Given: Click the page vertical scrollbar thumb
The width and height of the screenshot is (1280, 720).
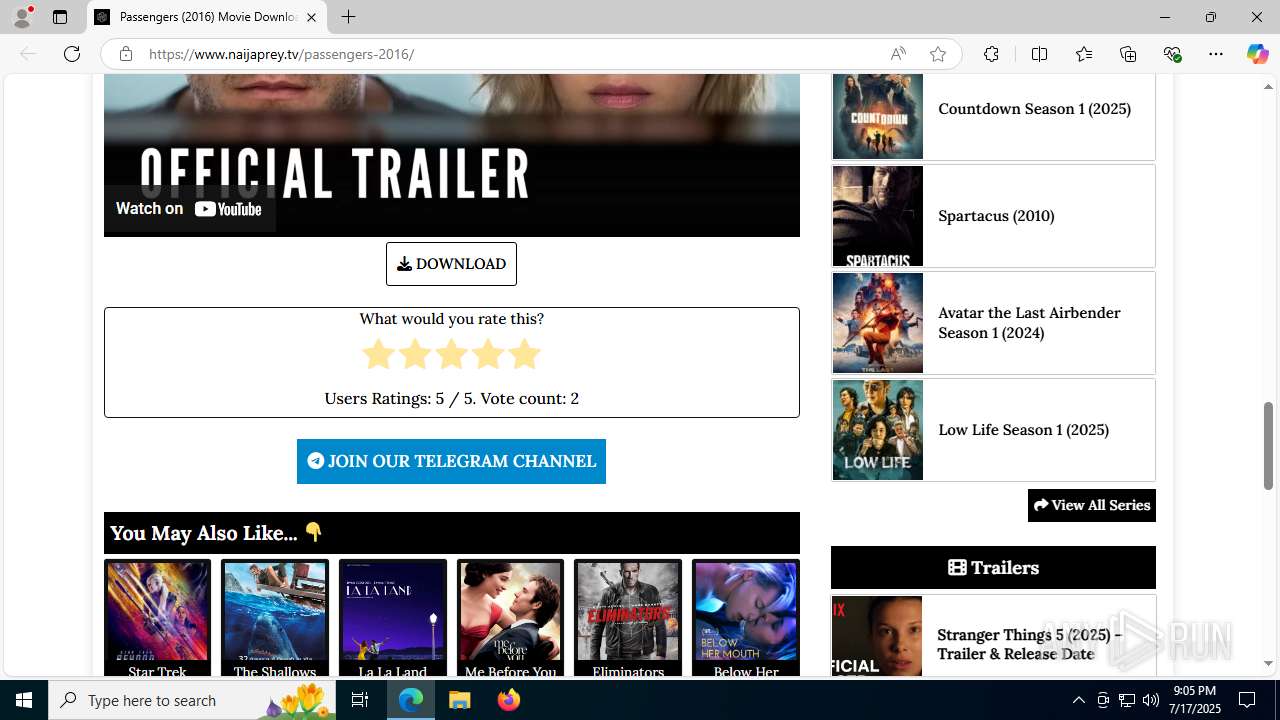Looking at the screenshot, I should (1269, 445).
